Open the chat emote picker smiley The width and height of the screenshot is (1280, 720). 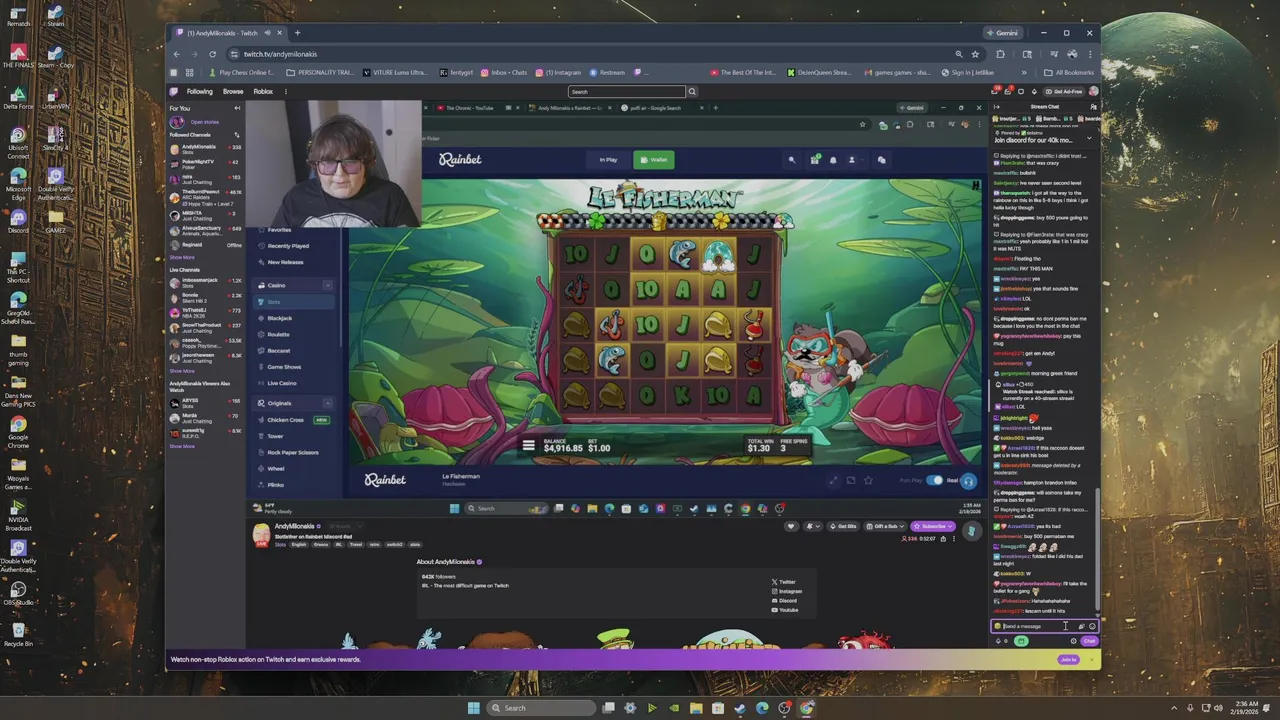[1092, 626]
